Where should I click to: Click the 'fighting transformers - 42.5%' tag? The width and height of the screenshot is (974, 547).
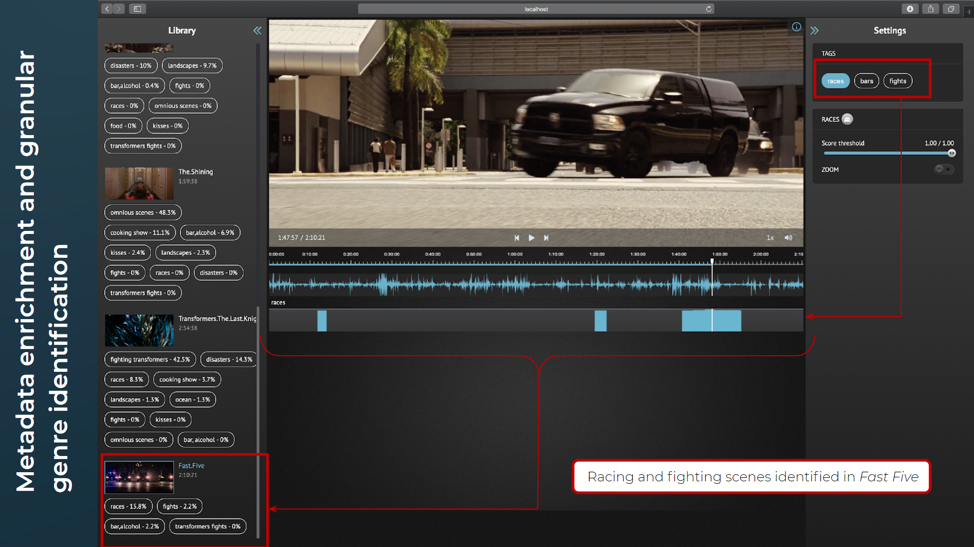pyautogui.click(x=150, y=359)
